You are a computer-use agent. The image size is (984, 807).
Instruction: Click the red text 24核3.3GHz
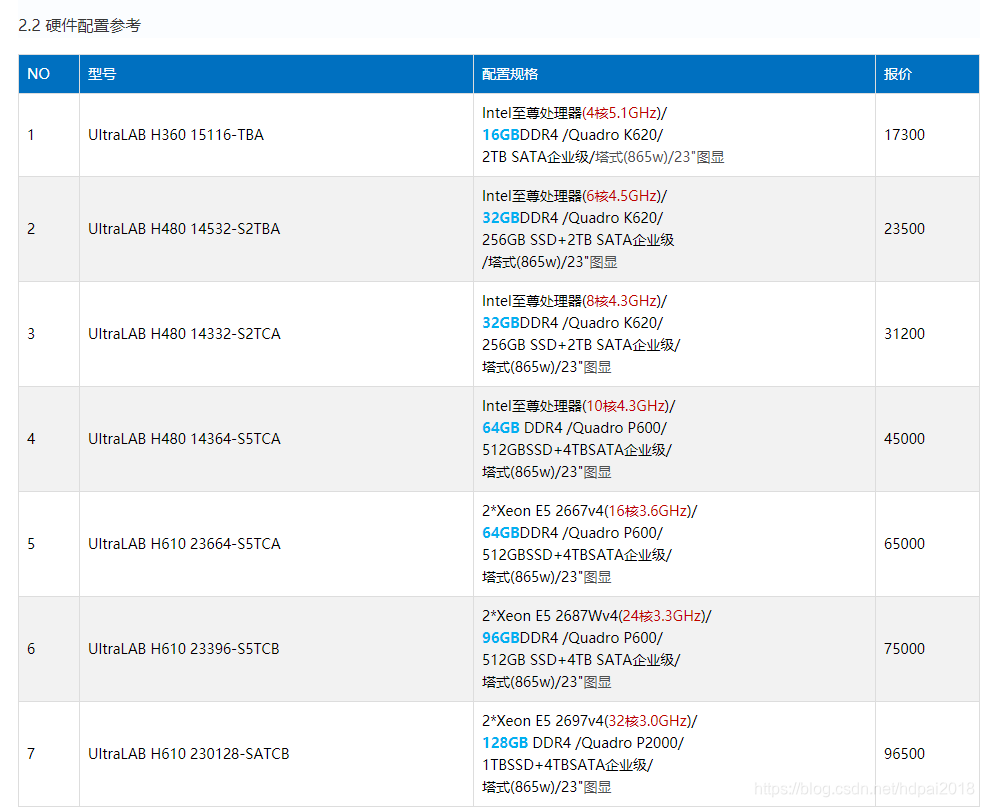point(662,616)
